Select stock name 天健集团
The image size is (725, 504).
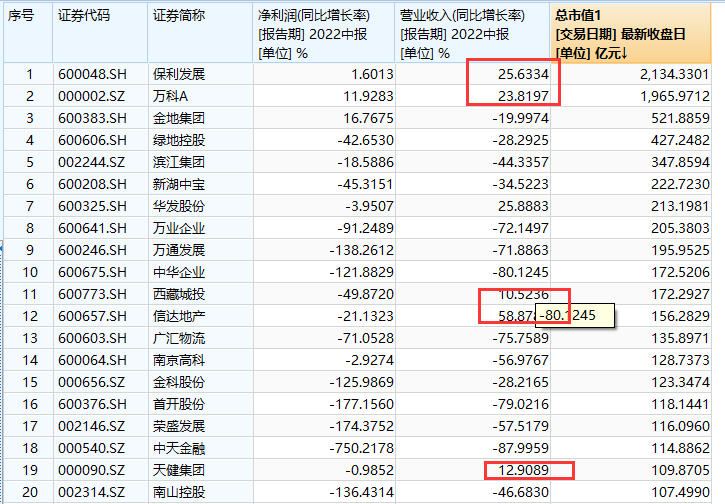(x=179, y=470)
